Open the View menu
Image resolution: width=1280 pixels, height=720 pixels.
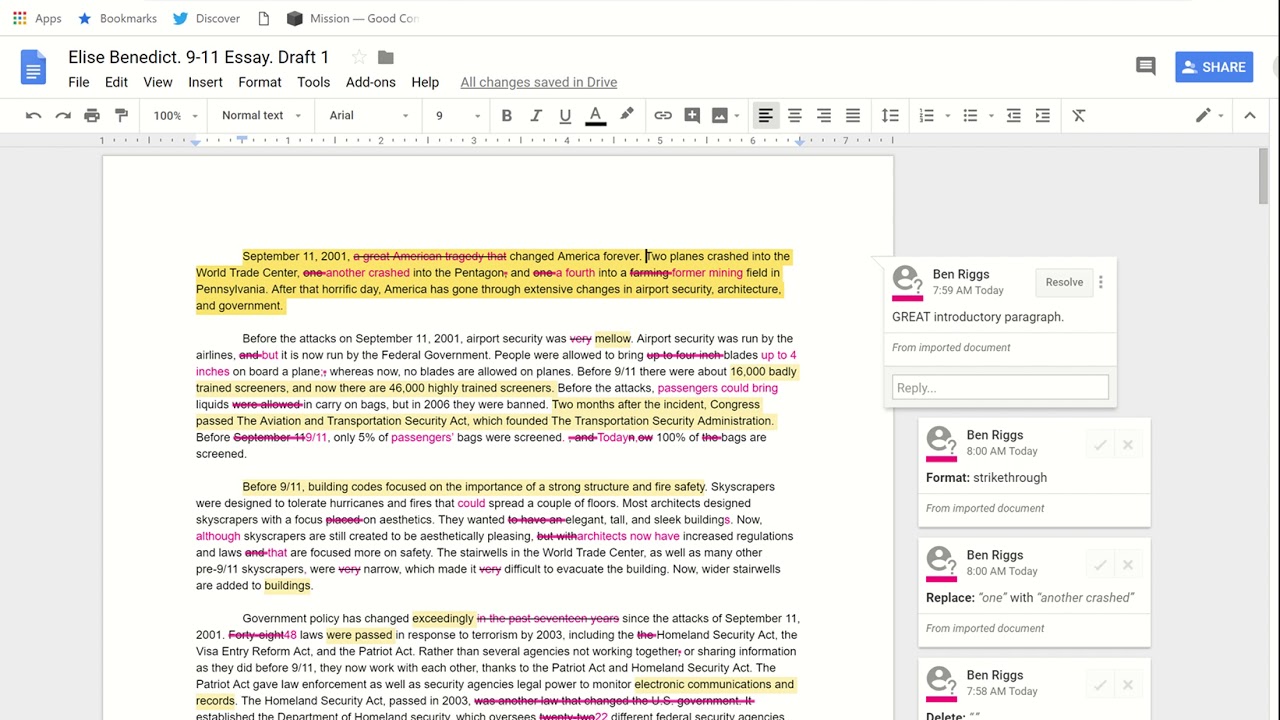[158, 82]
